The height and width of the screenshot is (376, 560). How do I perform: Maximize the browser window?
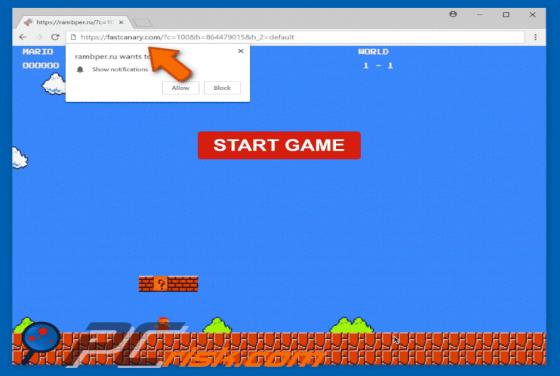pyautogui.click(x=506, y=15)
